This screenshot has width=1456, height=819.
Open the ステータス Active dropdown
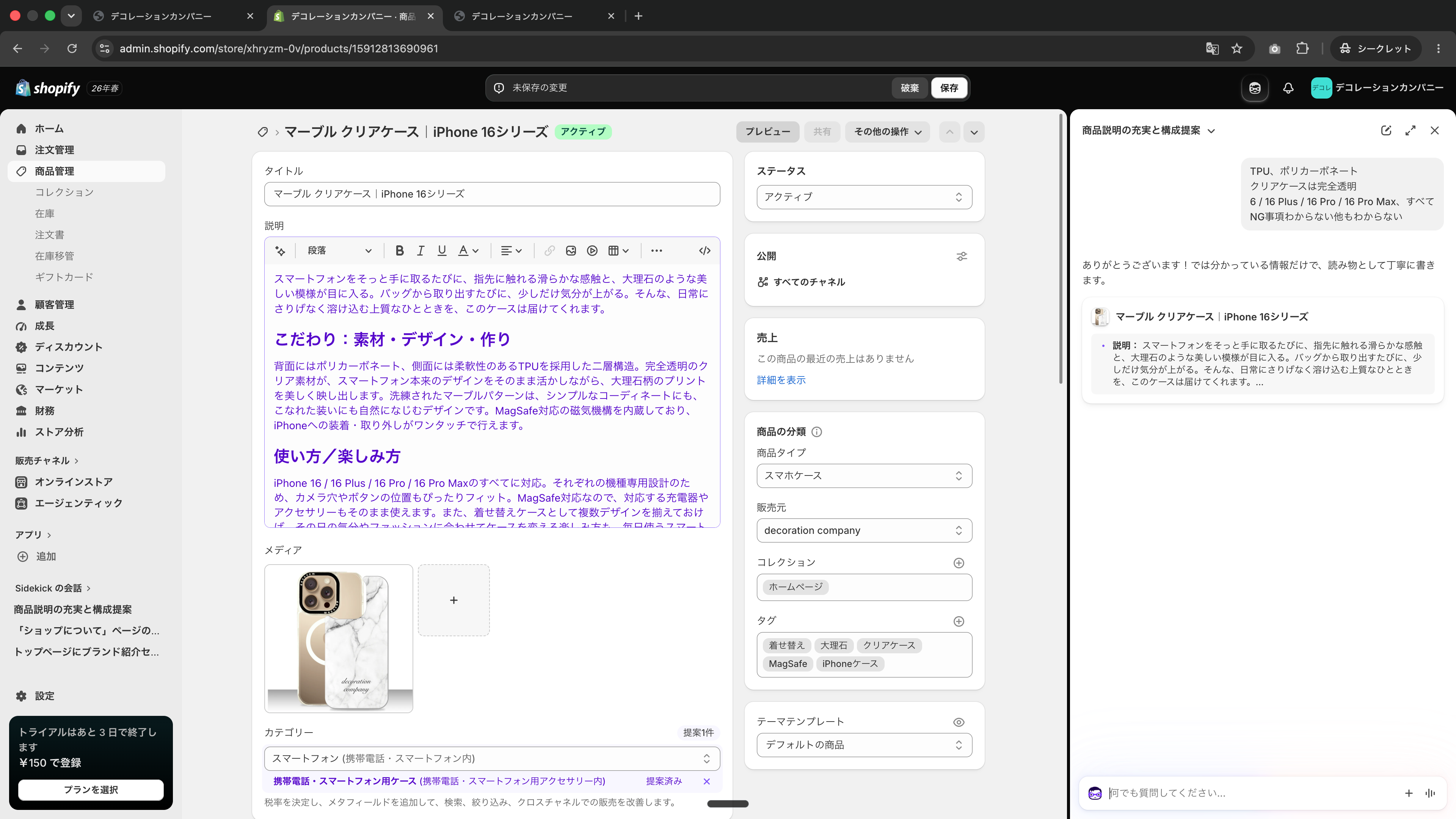pyautogui.click(x=864, y=197)
